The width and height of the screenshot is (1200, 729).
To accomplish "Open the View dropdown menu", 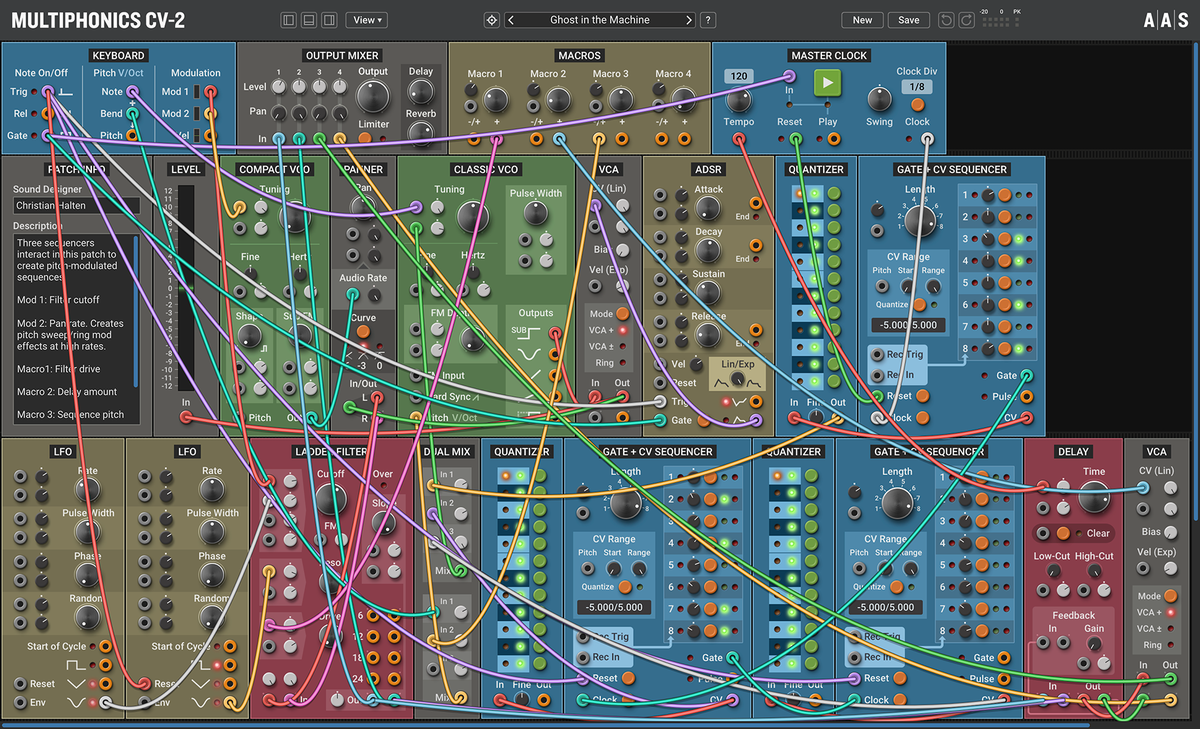I will click(x=366, y=20).
